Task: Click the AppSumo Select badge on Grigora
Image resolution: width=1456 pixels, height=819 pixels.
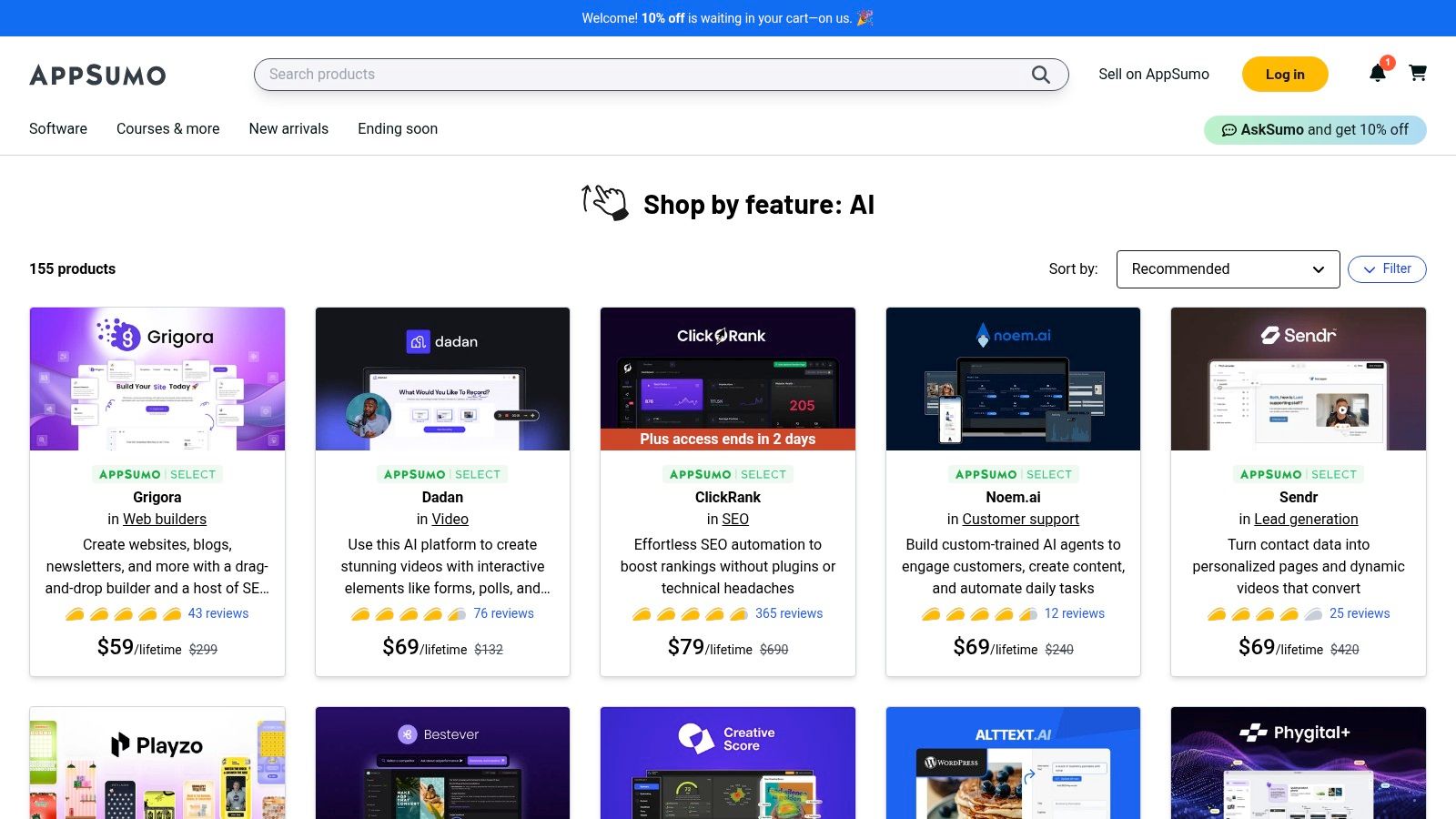Action: [157, 474]
